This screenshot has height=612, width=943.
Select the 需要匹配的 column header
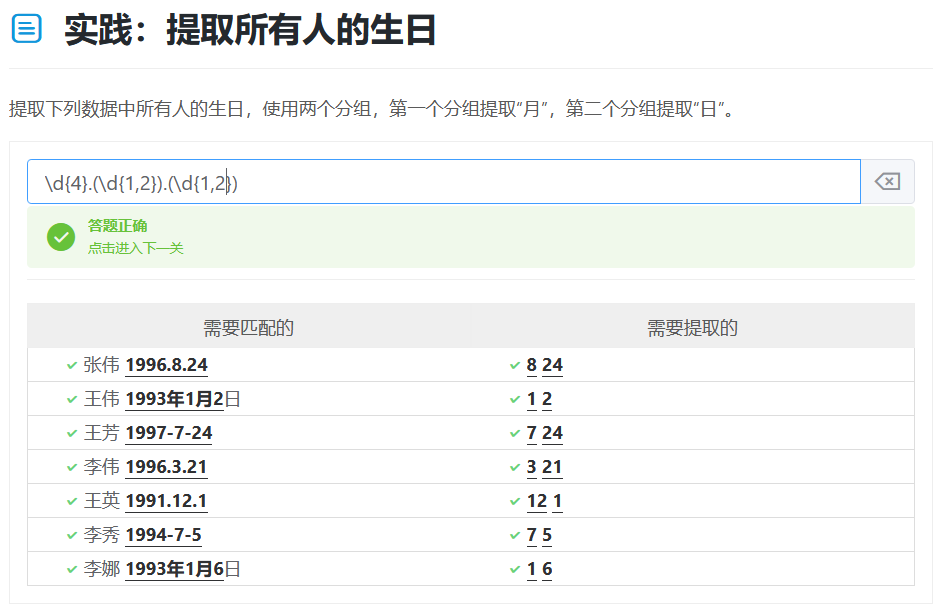tap(248, 328)
